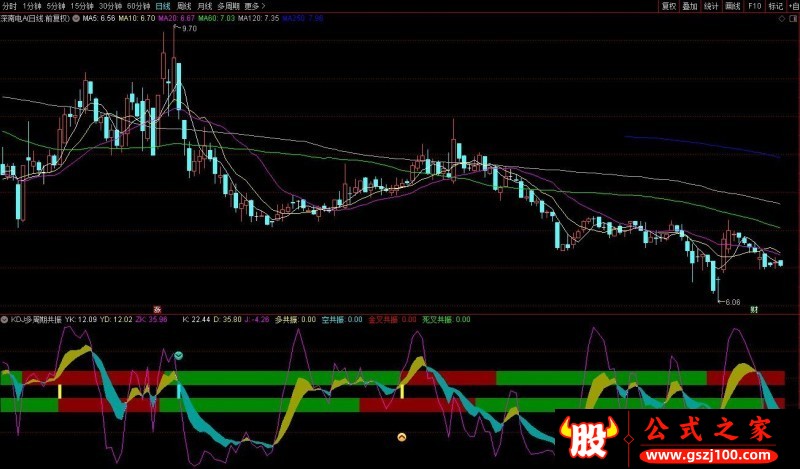Click the 叠加 overlay button
The height and width of the screenshot is (469, 800).
pos(690,6)
